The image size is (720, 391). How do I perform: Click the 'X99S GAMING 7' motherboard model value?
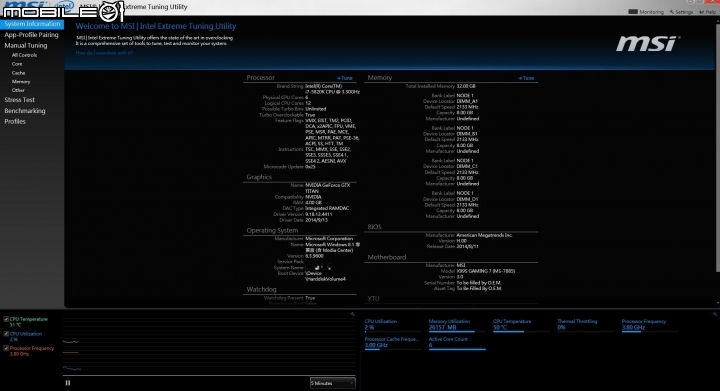[x=486, y=271]
